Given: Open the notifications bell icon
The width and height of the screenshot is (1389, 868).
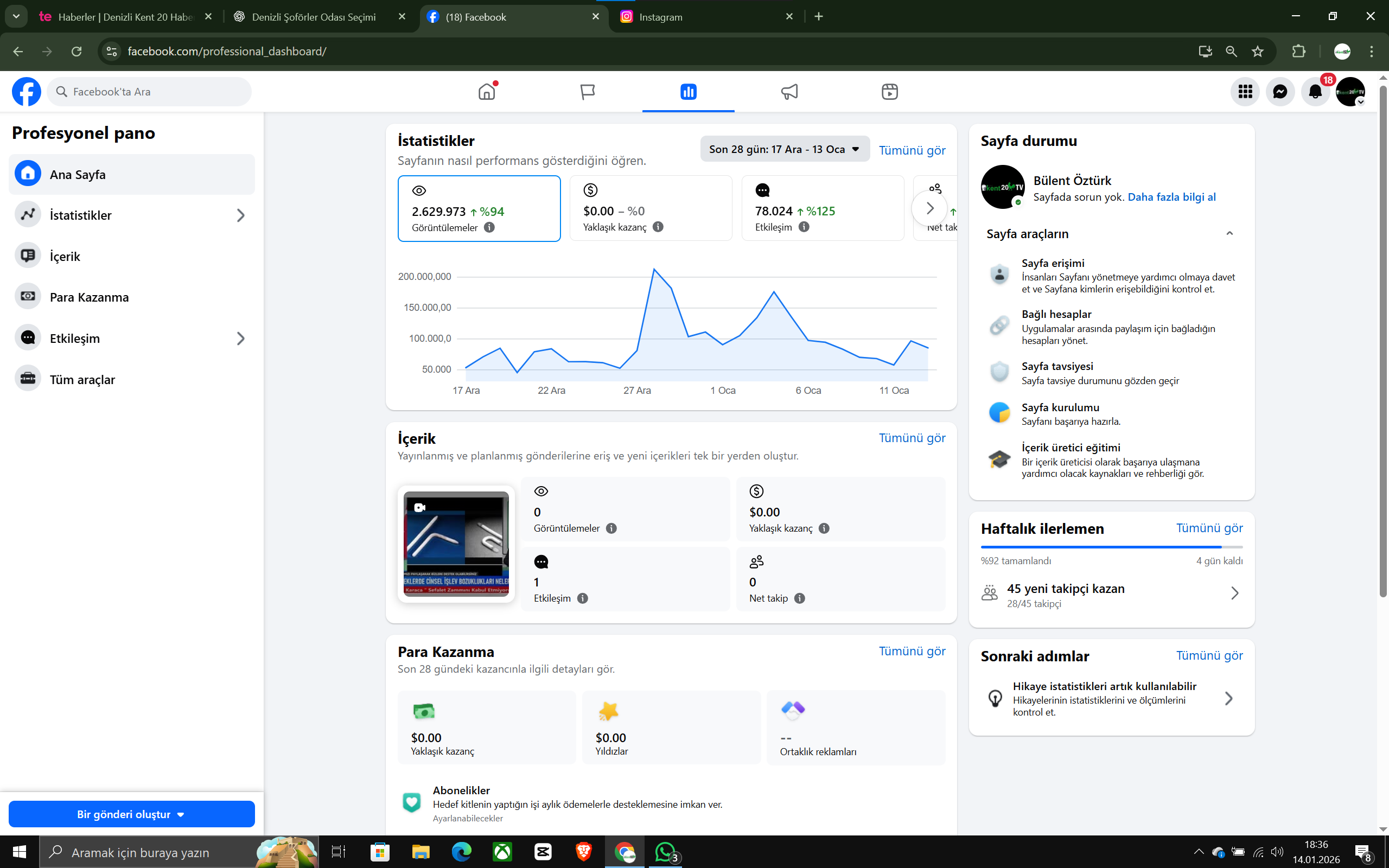Looking at the screenshot, I should tap(1315, 92).
